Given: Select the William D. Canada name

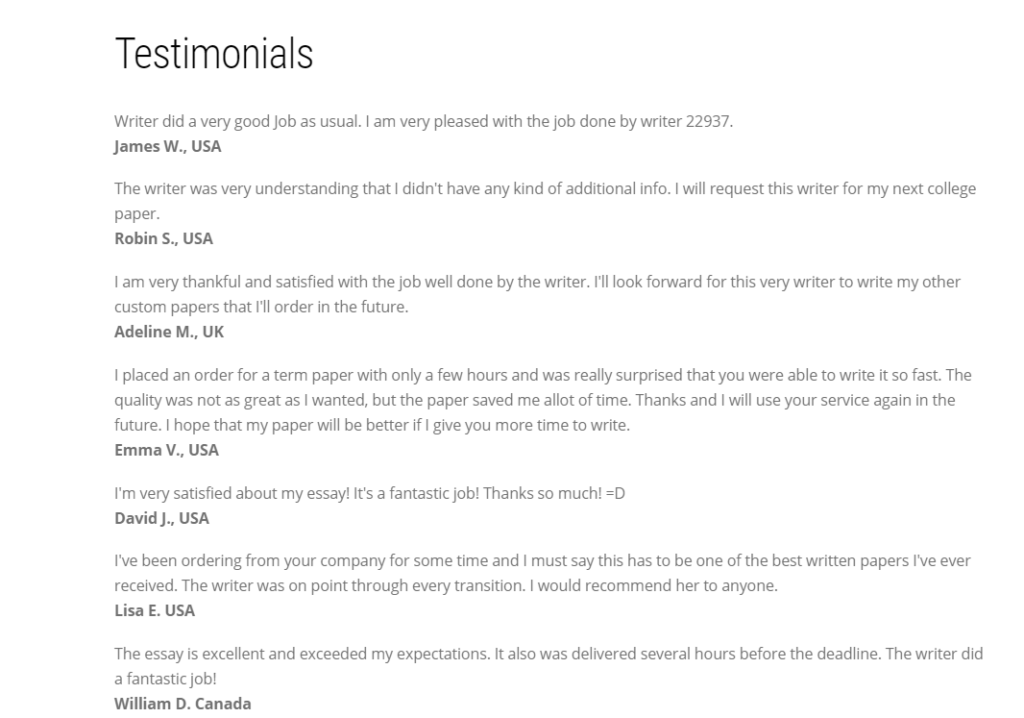Looking at the screenshot, I should point(183,704).
